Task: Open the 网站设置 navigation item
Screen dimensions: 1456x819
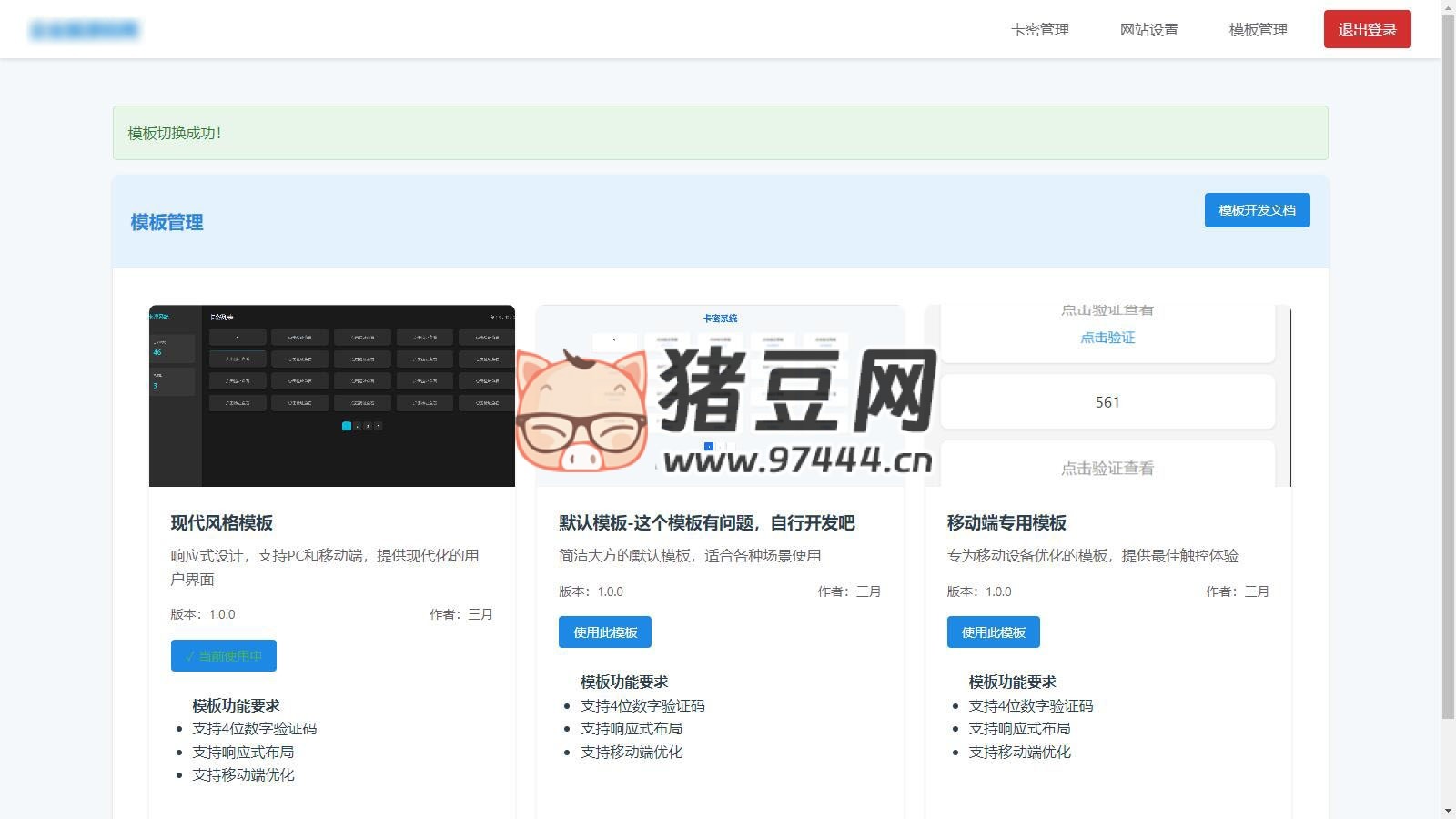Action: (x=1148, y=29)
